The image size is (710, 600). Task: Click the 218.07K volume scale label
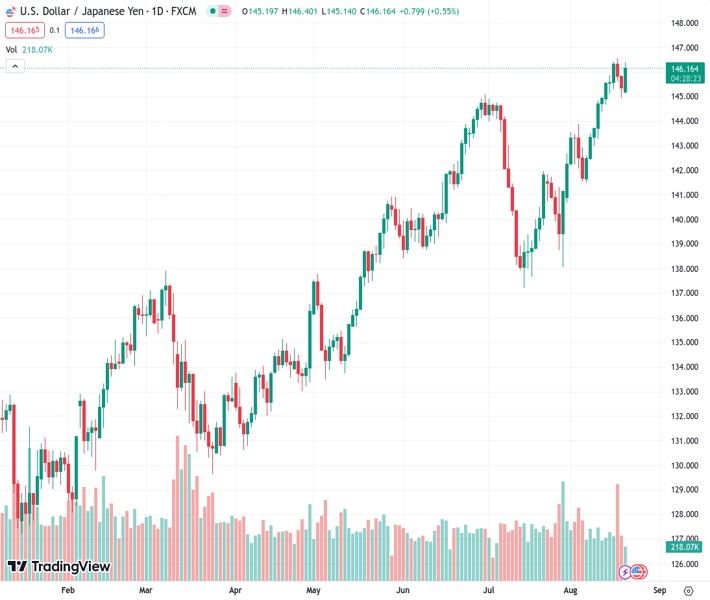[x=684, y=548]
